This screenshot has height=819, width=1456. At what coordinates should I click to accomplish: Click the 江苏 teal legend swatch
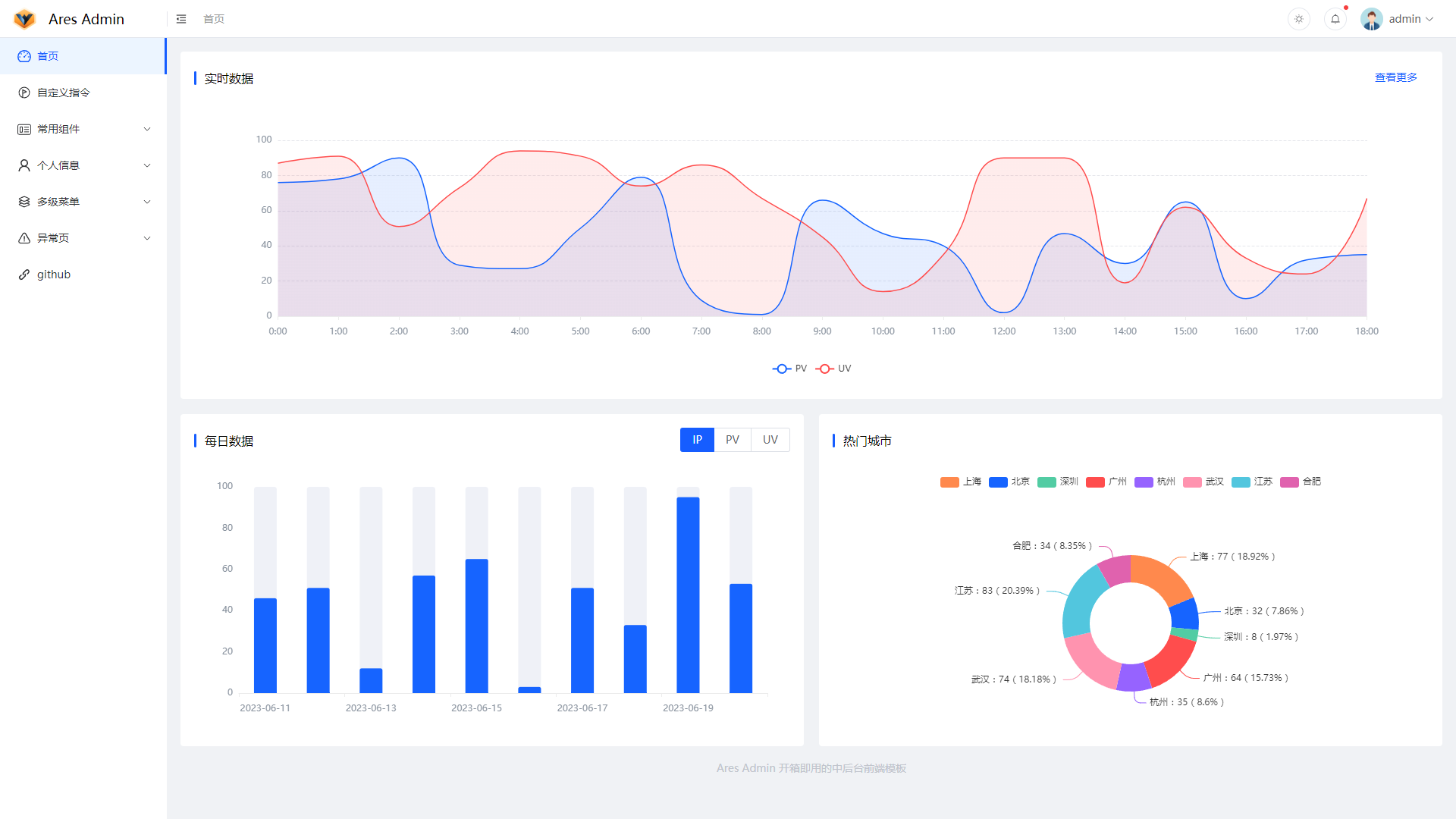[x=1241, y=482]
